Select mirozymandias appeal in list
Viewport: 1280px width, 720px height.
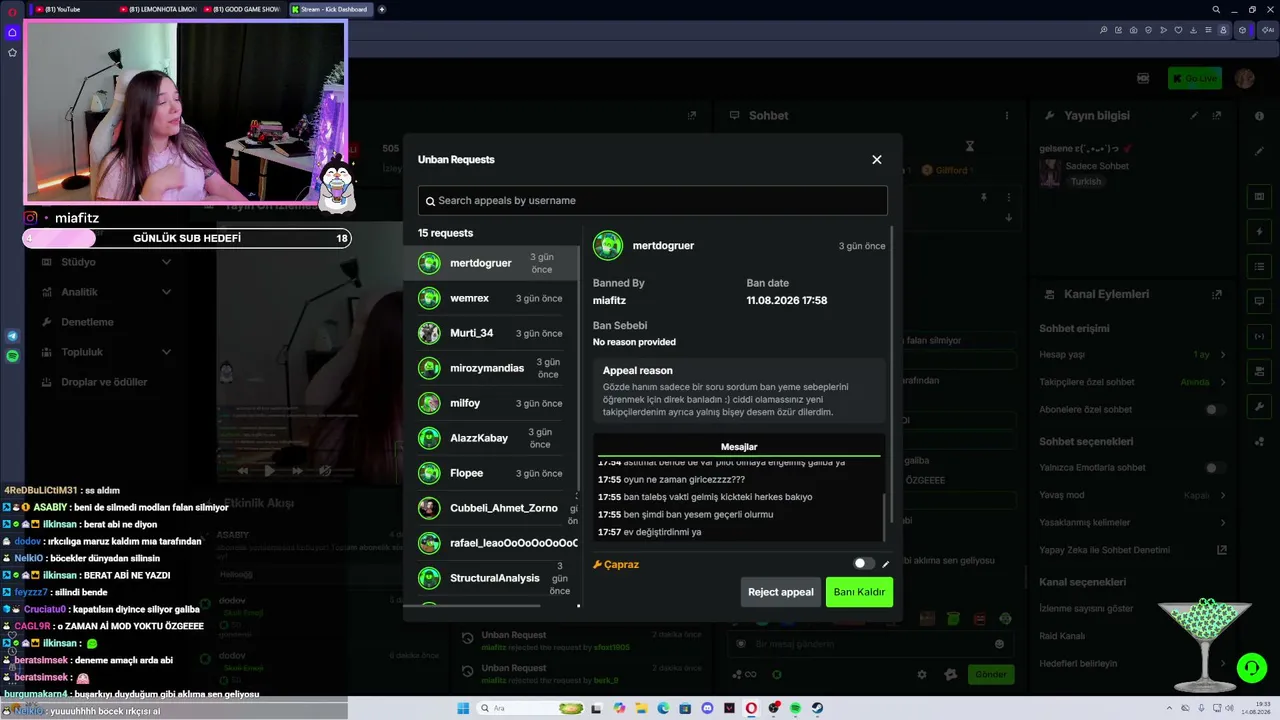tap(491, 368)
